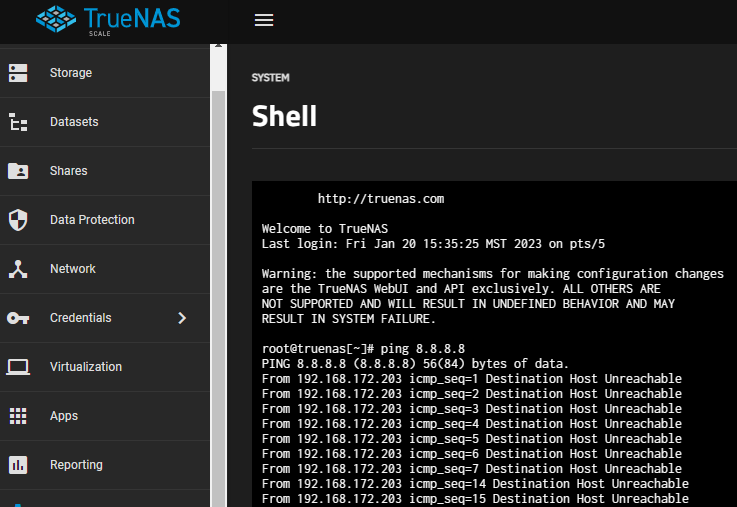This screenshot has height=507, width=737.
Task: Click the Data Protection shield icon
Action: click(x=18, y=220)
